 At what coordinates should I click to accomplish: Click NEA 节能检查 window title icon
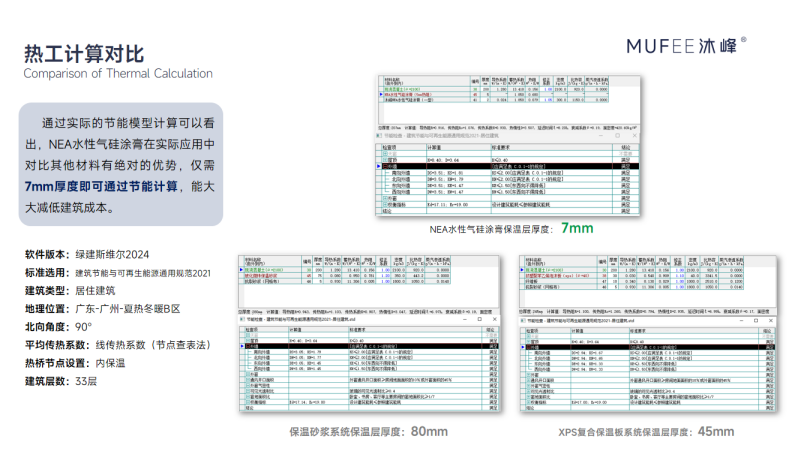(380, 136)
